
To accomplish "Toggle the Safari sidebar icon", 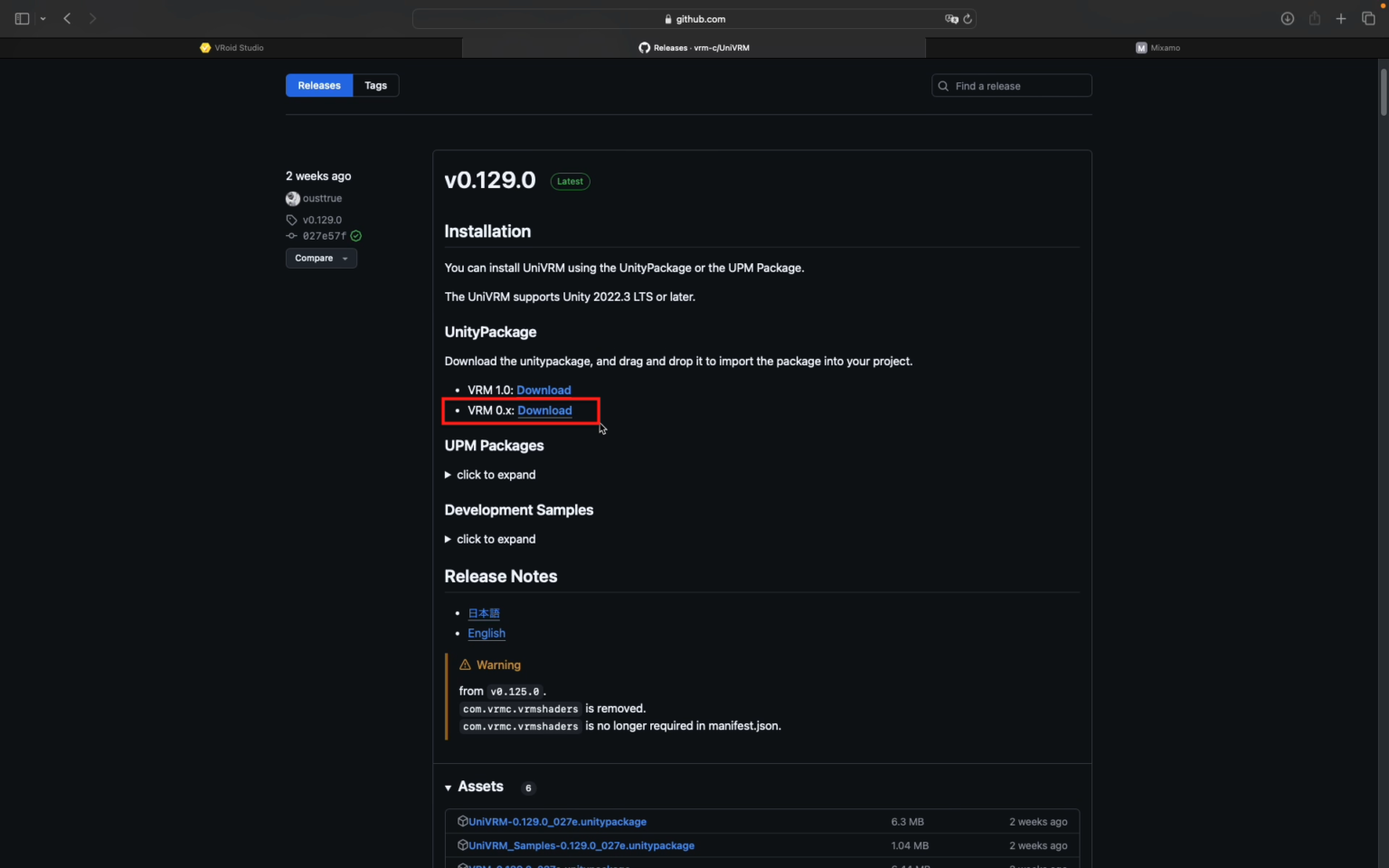I will [x=22, y=18].
